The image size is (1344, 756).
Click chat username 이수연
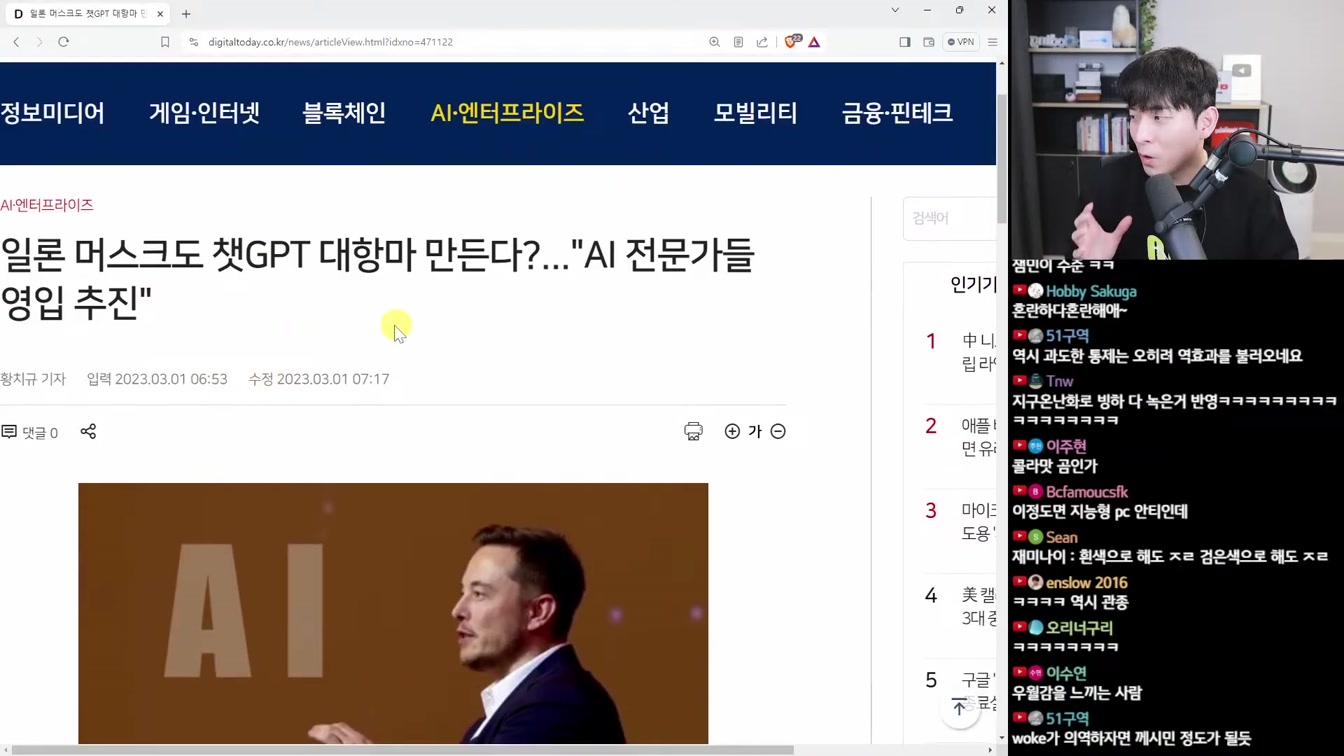click(x=1066, y=673)
